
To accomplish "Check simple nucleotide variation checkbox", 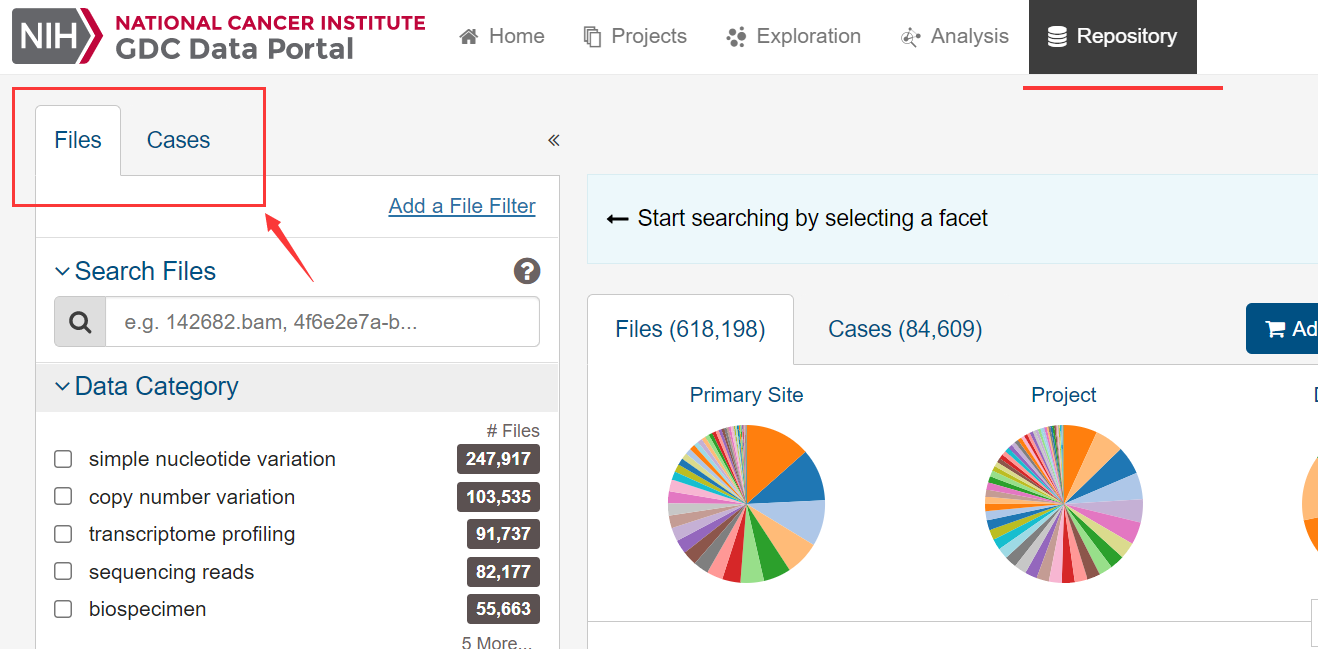I will click(x=63, y=459).
